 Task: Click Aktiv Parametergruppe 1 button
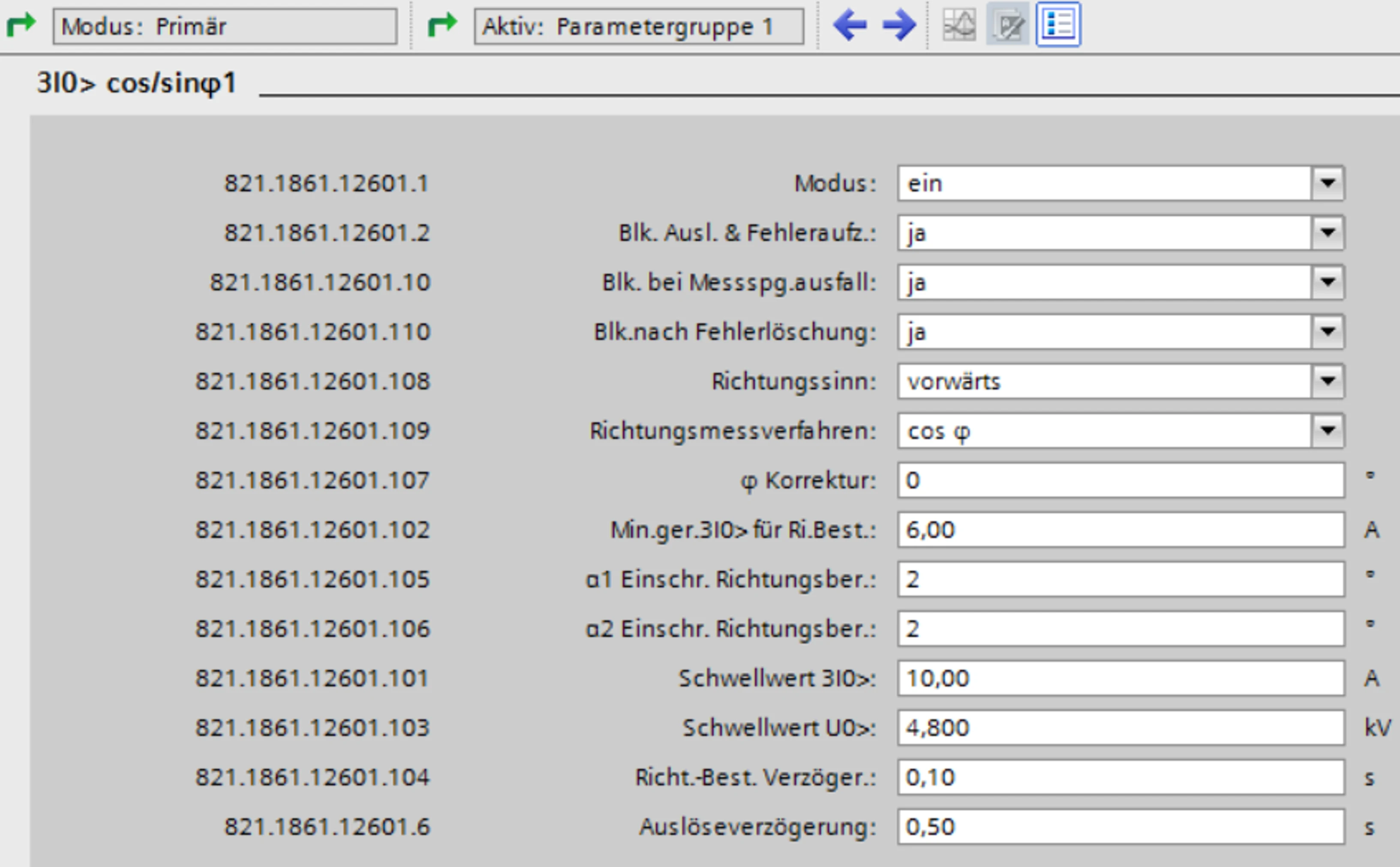coord(638,27)
